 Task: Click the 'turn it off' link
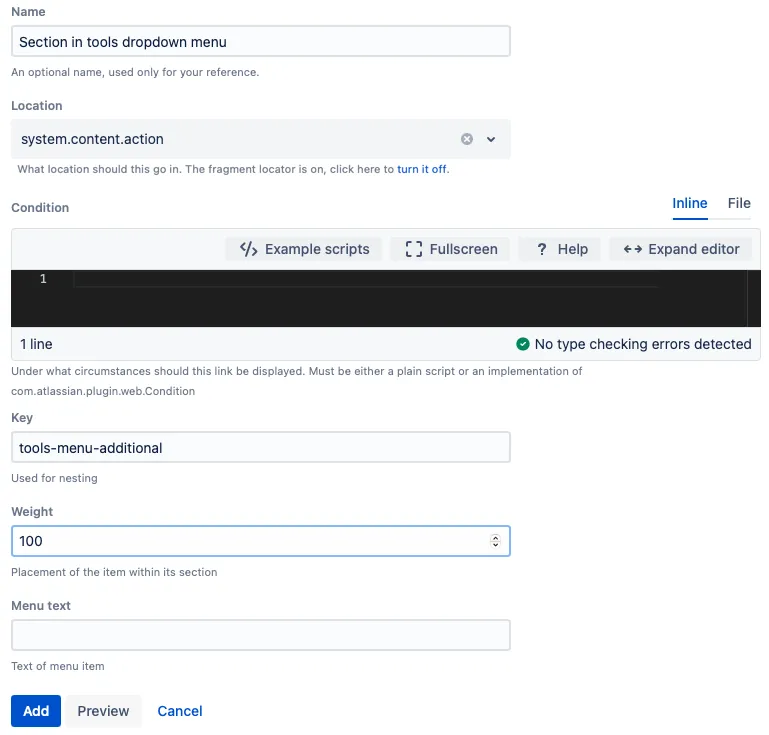(x=422, y=169)
